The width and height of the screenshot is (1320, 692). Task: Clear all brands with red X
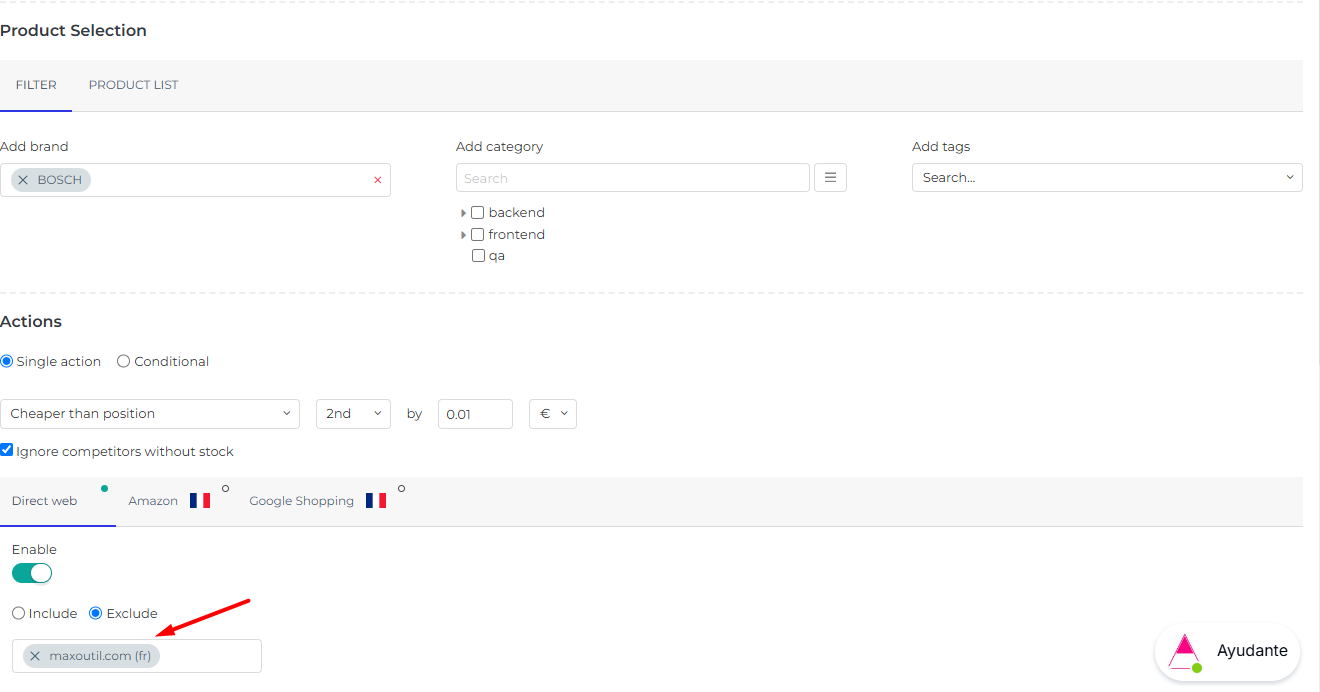click(377, 180)
